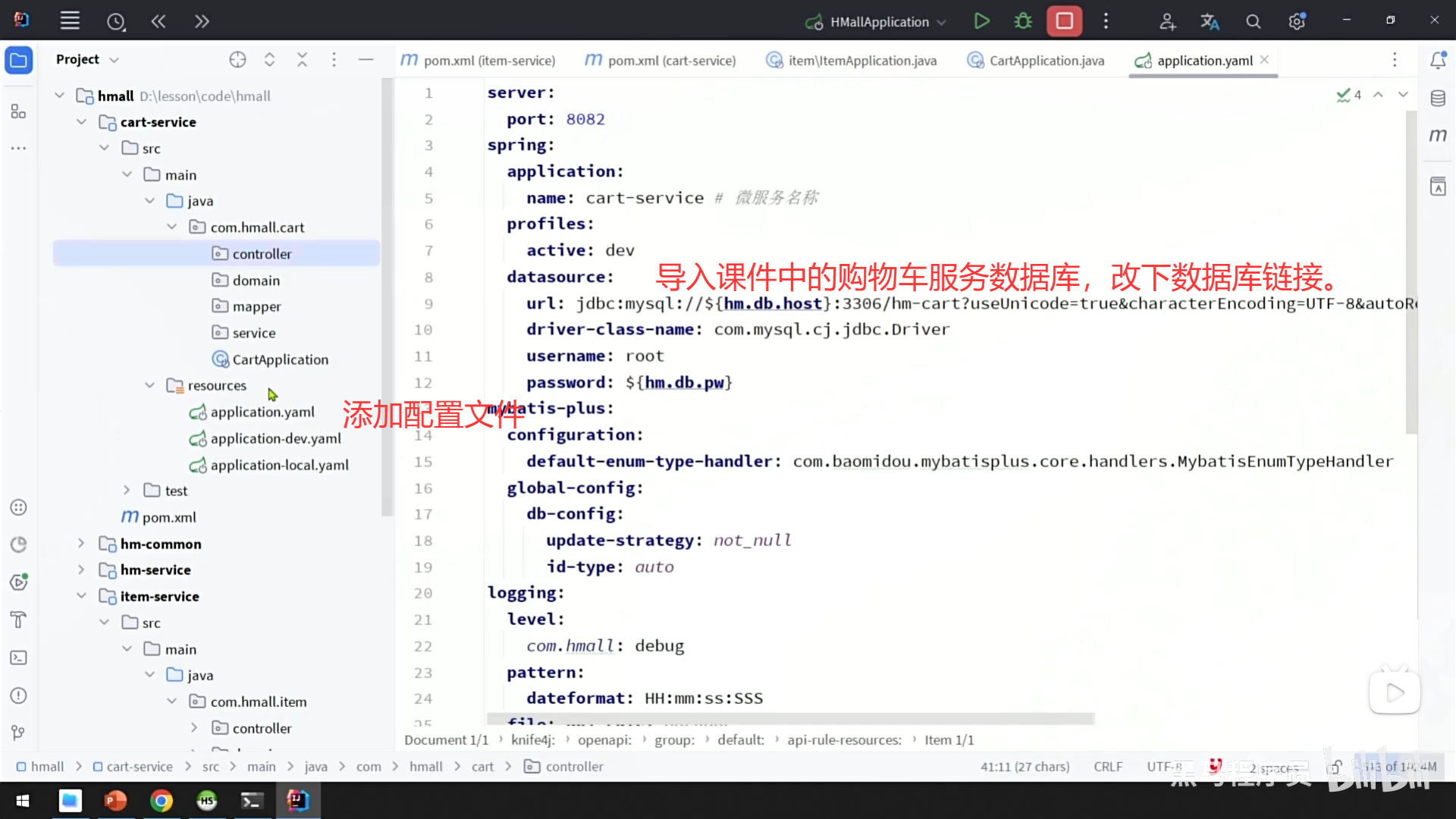
Task: Collapse all project tree nodes
Action: 302,60
